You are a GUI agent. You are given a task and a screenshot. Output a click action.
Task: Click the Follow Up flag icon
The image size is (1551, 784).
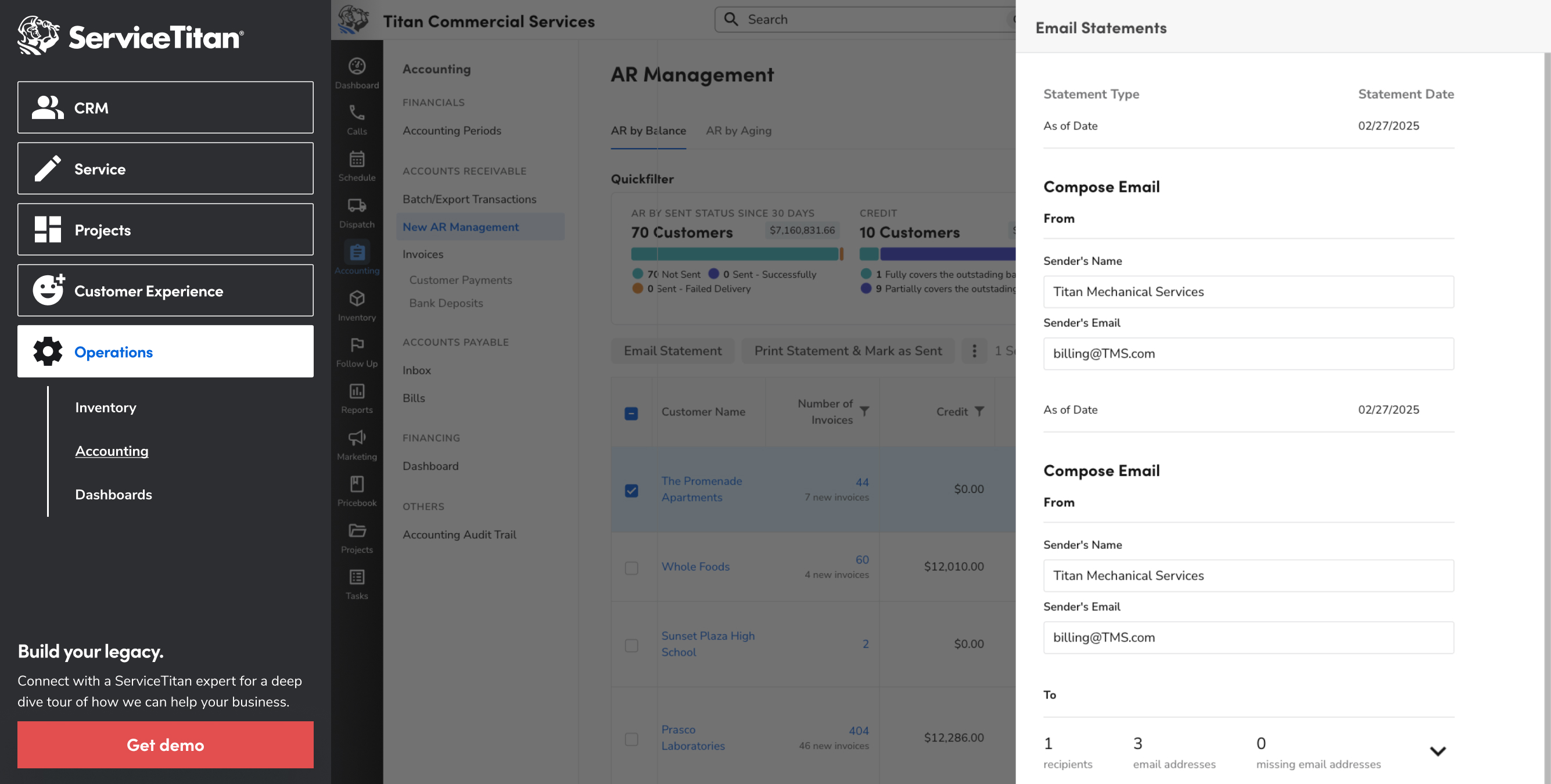(x=357, y=346)
